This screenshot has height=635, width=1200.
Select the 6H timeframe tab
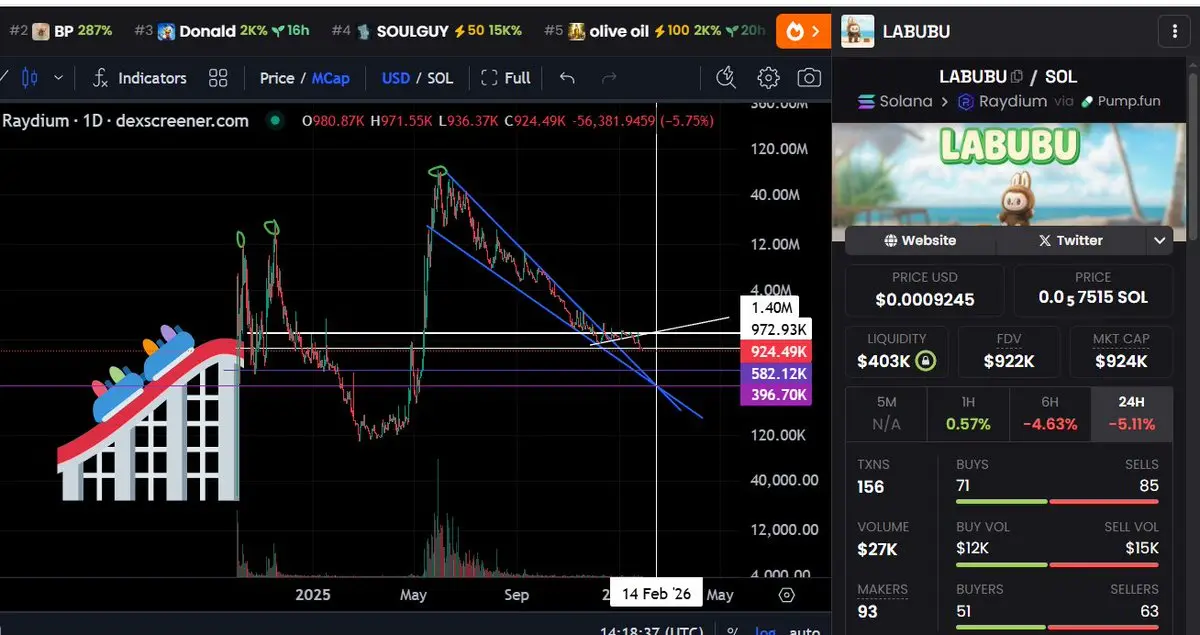[x=1050, y=412]
